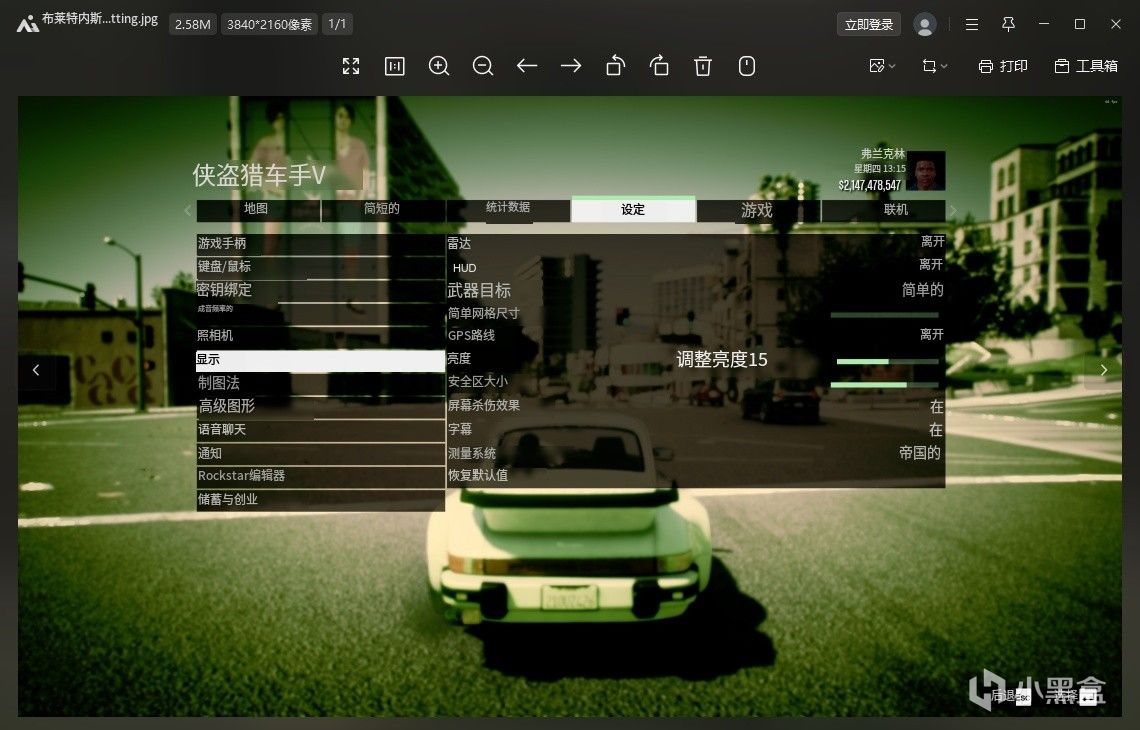Click the 立即登录 login button
The image size is (1140, 730).
[869, 24]
